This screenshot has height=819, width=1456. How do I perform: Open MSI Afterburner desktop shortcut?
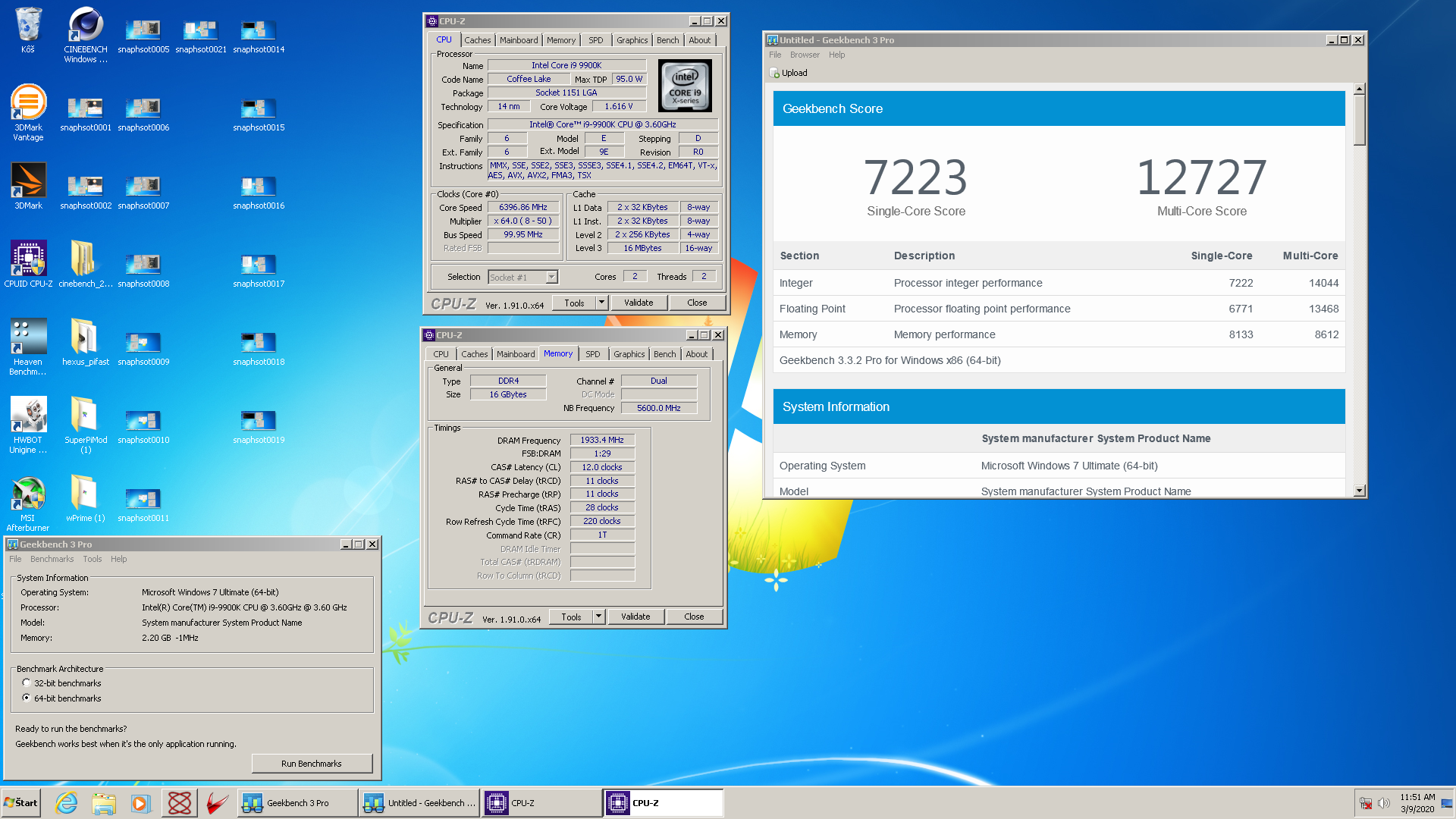pyautogui.click(x=28, y=503)
